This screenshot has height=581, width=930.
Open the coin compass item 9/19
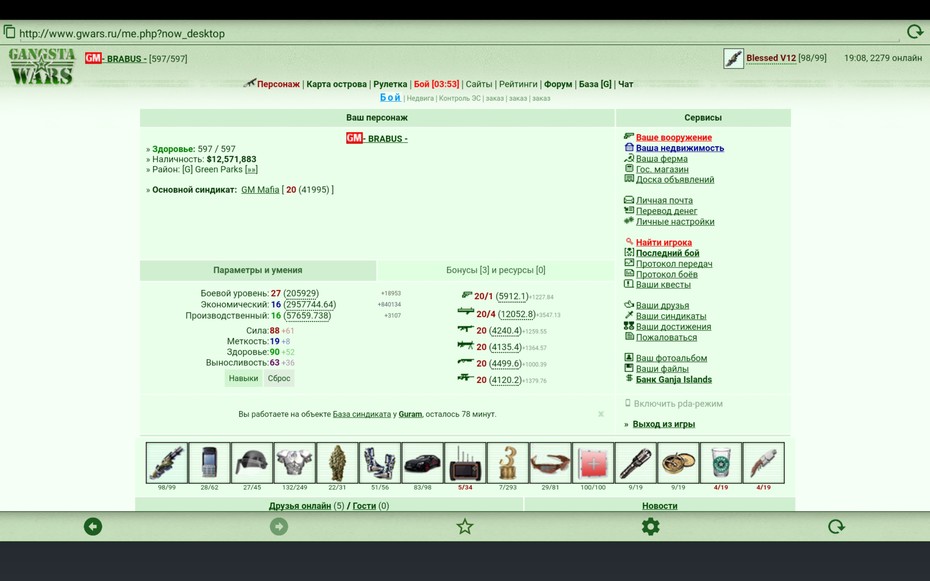[679, 462]
